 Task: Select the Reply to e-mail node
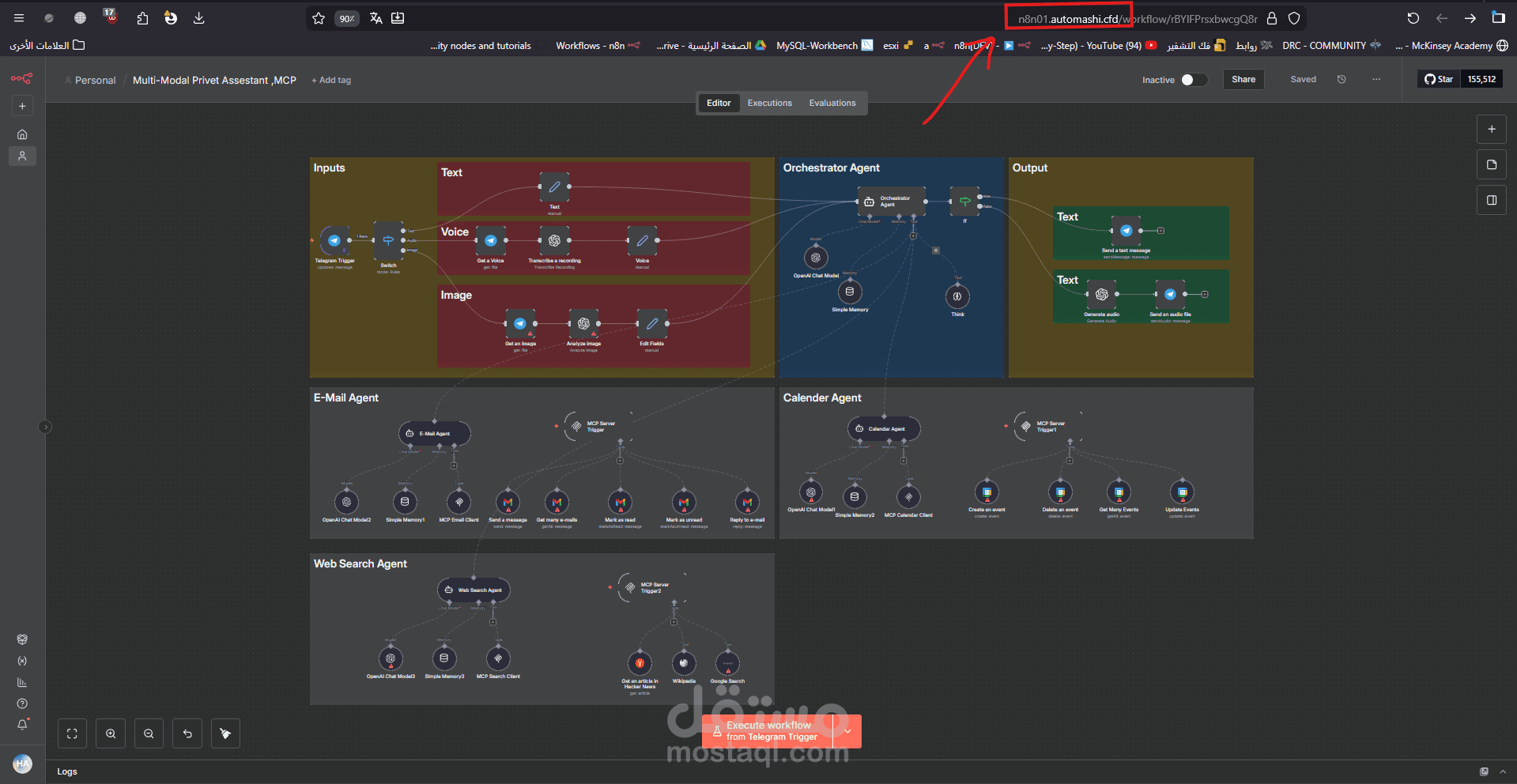point(747,502)
